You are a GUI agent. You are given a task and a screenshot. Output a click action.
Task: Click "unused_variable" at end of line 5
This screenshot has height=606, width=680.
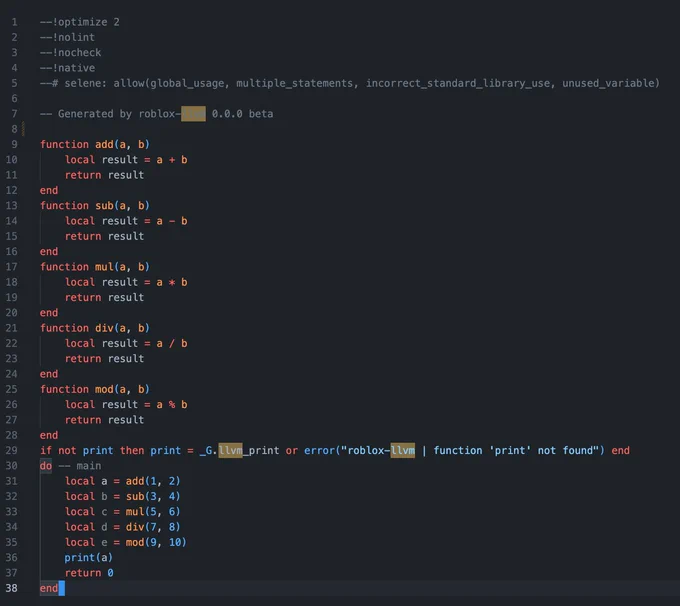click(608, 83)
